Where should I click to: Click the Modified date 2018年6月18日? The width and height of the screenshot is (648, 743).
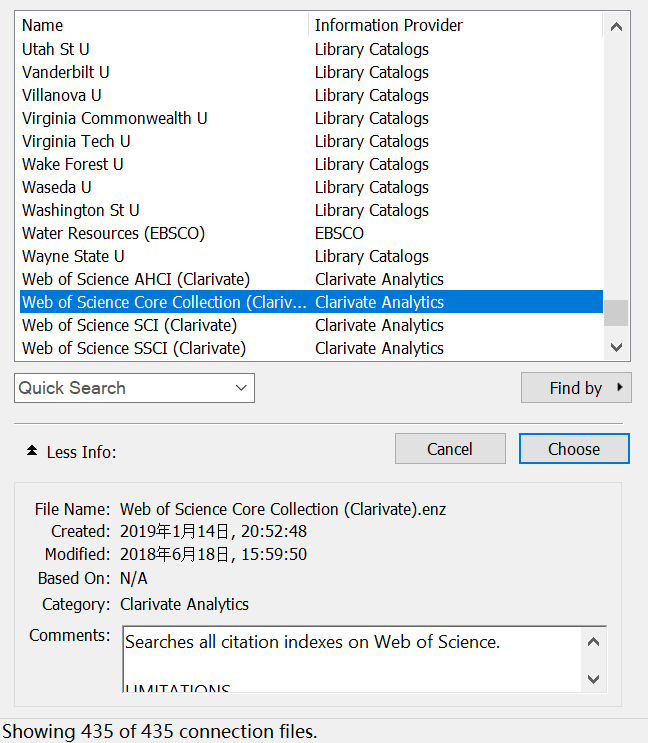(x=175, y=554)
